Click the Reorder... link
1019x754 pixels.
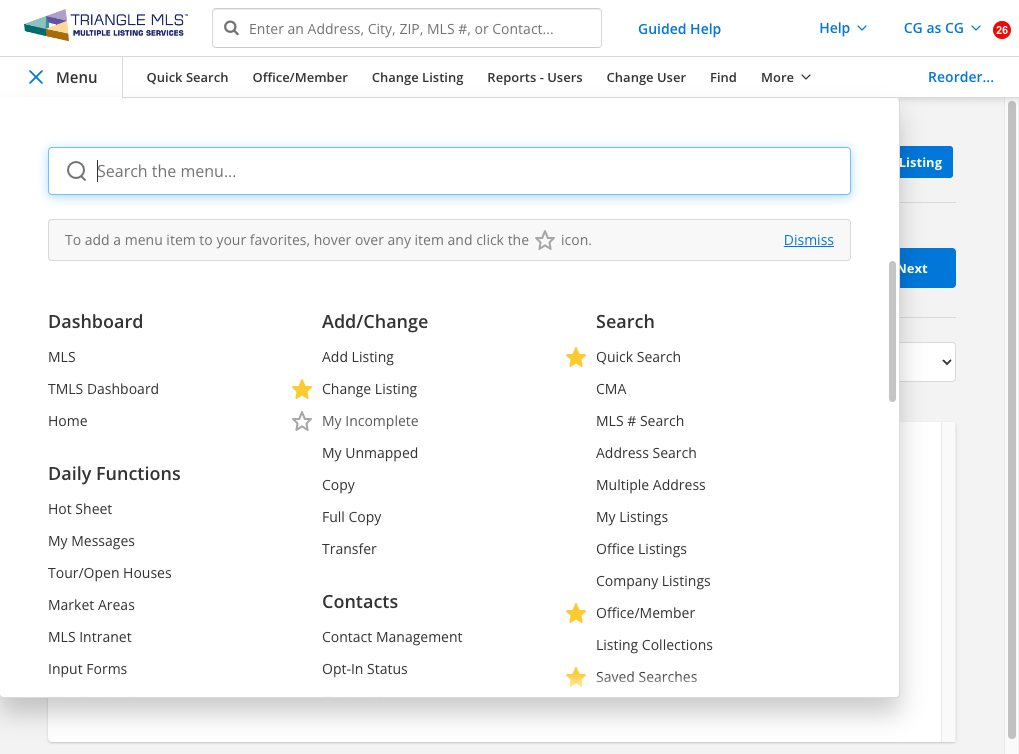point(961,77)
